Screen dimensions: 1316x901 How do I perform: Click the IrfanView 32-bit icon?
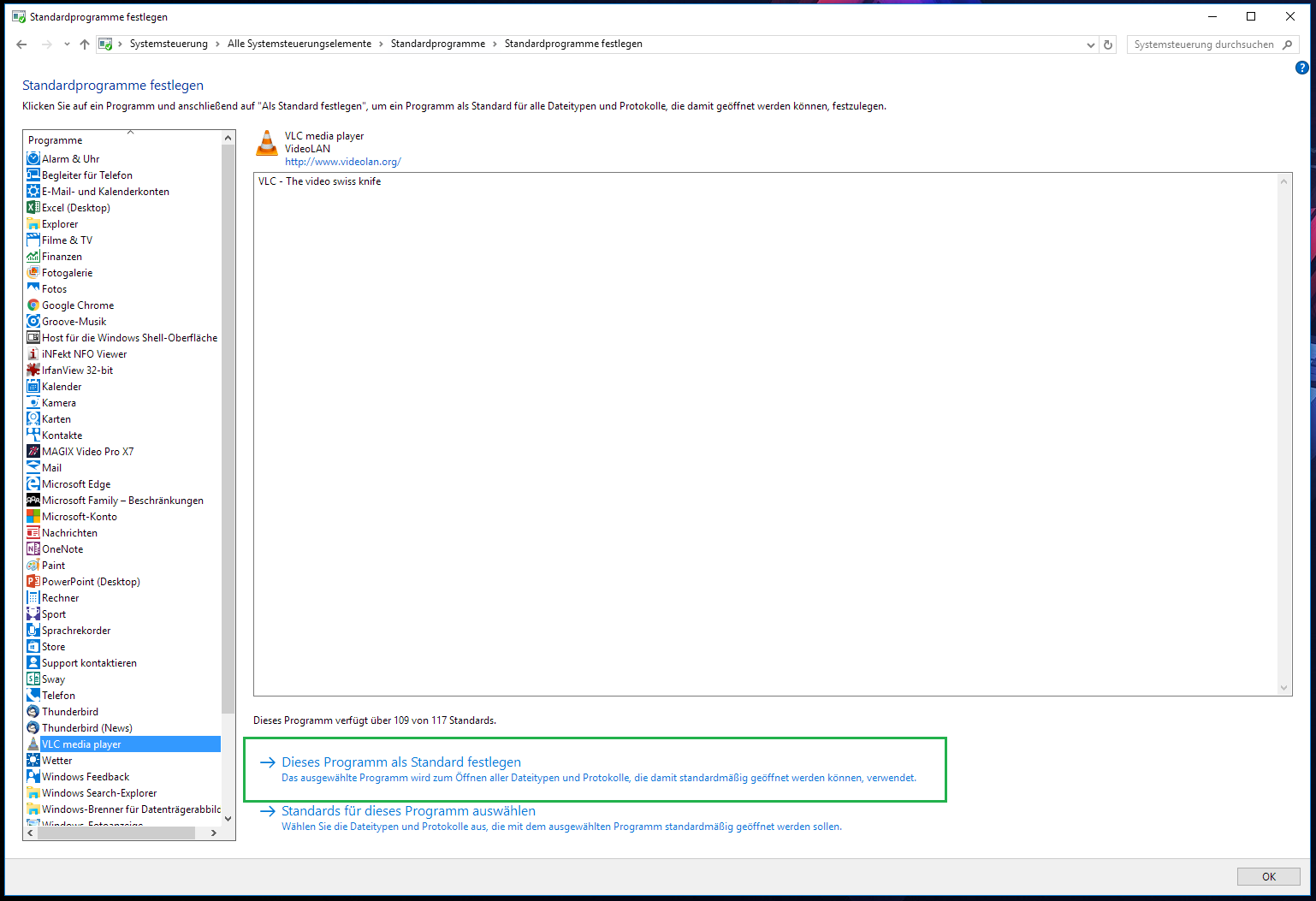point(33,370)
